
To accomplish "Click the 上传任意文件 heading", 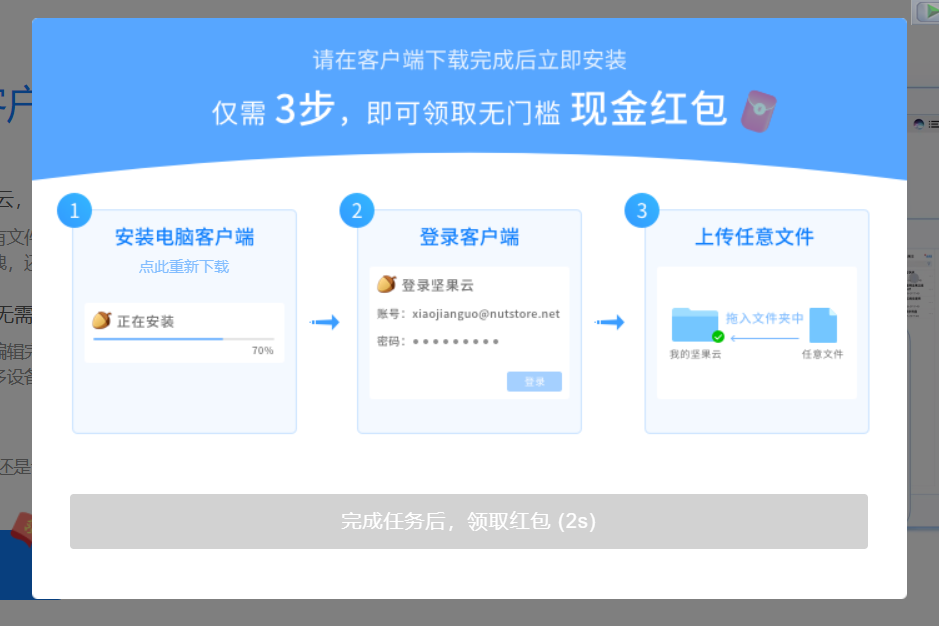I will coord(755,237).
